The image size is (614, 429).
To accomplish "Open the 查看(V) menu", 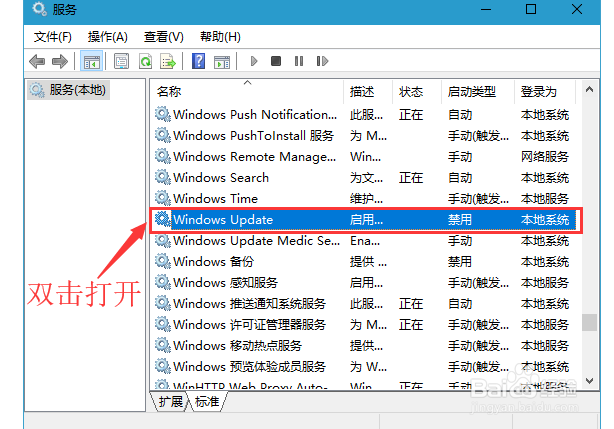I will (164, 37).
